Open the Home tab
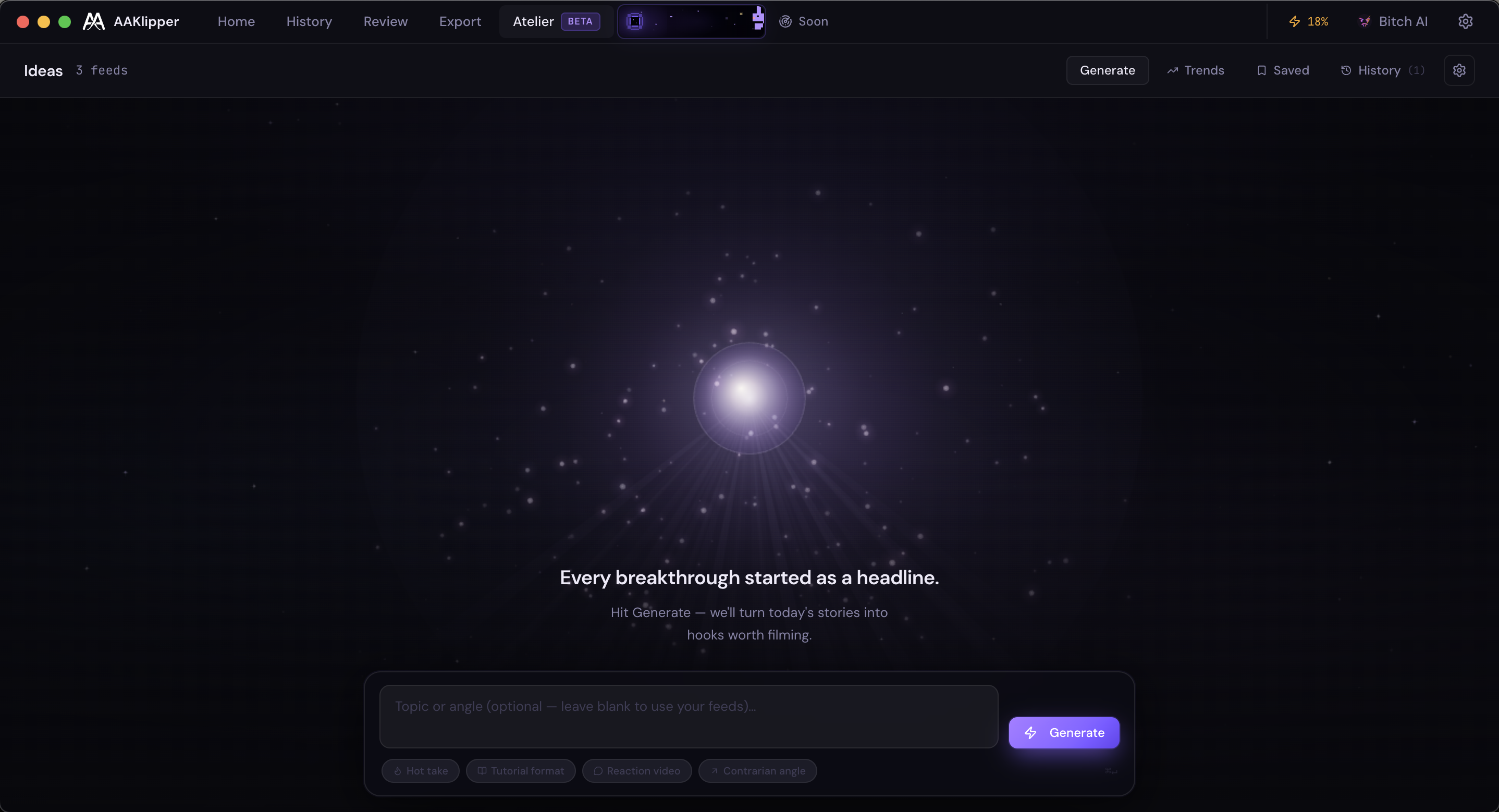The width and height of the screenshot is (1499, 812). (236, 21)
